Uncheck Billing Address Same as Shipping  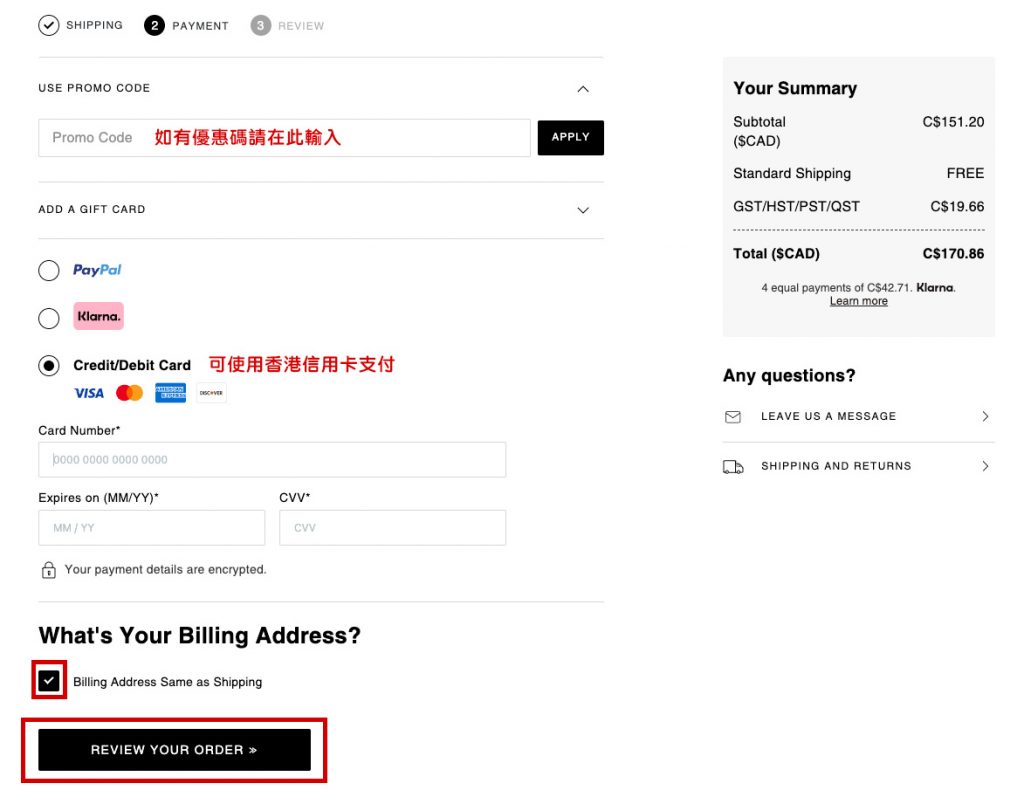(50, 681)
